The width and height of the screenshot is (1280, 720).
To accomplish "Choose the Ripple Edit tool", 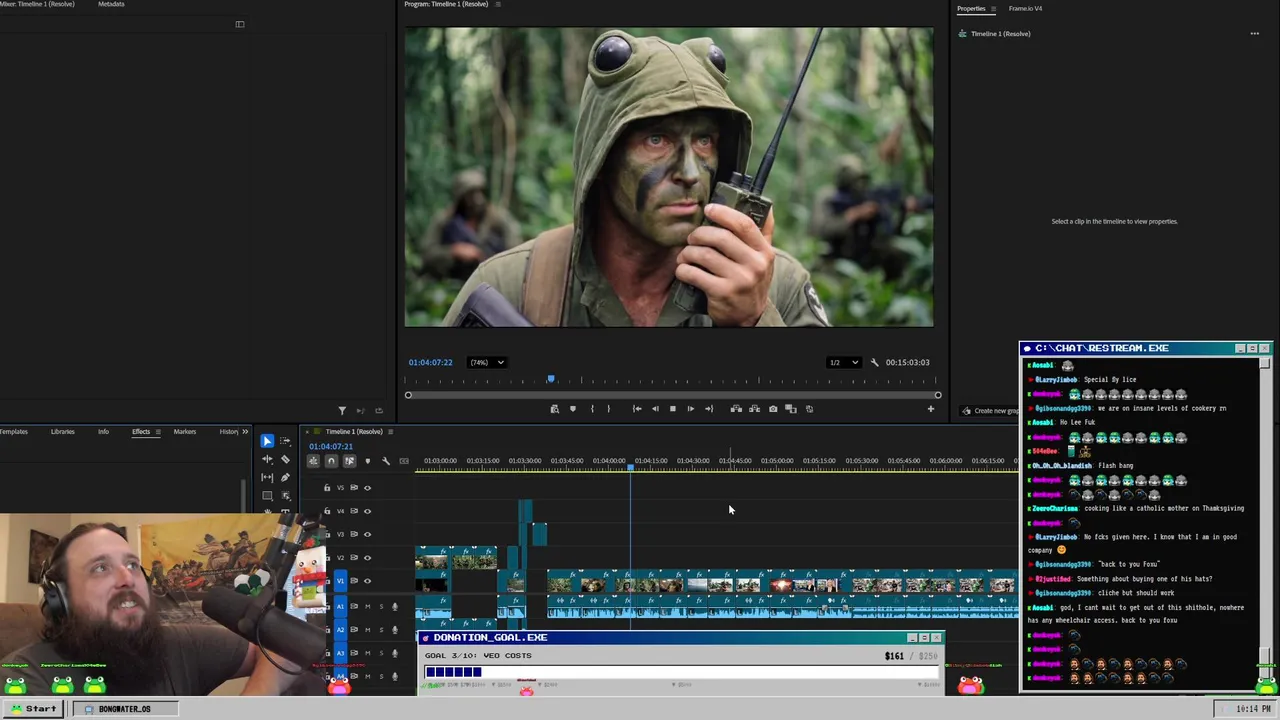I will tap(267, 459).
